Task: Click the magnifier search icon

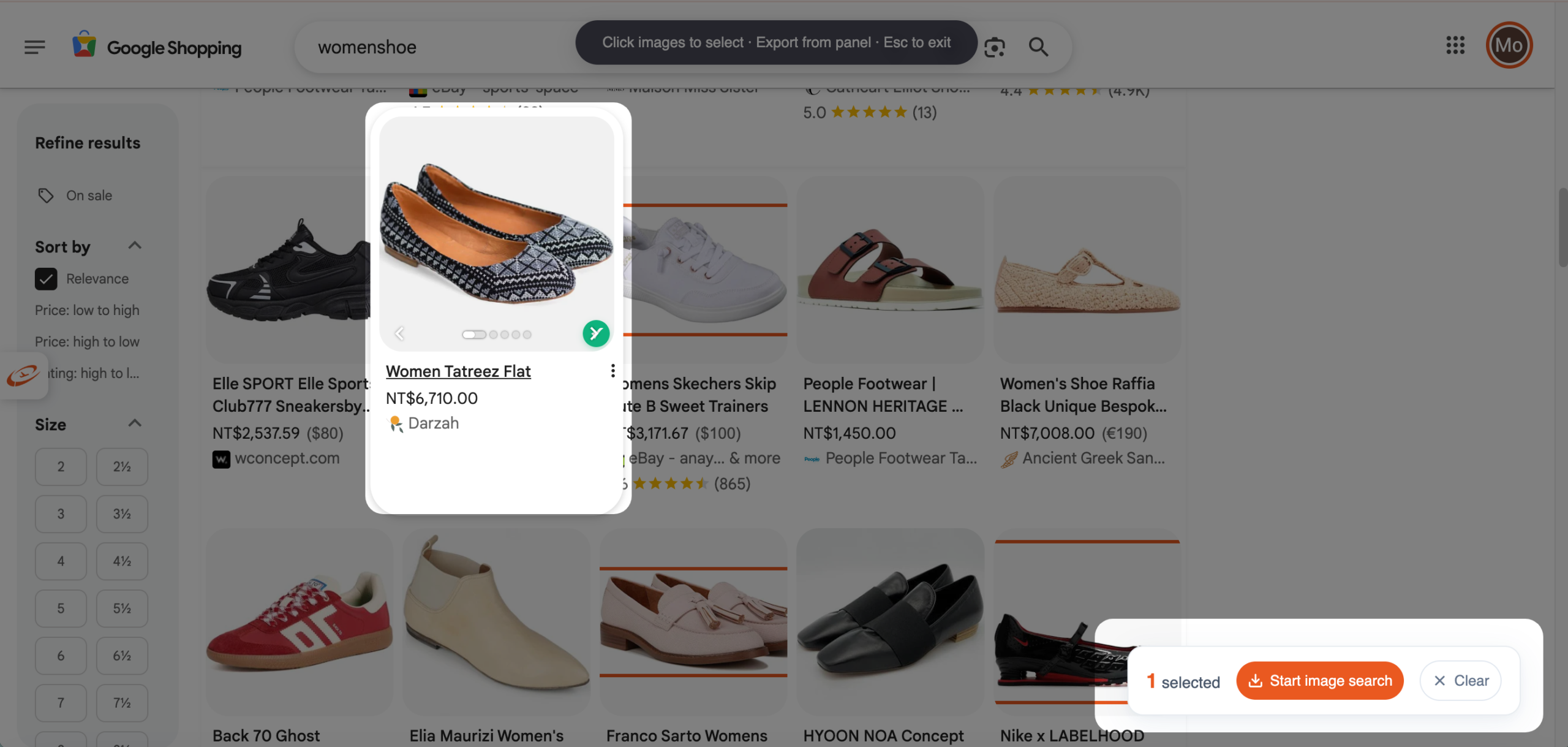Action: coord(1038,47)
